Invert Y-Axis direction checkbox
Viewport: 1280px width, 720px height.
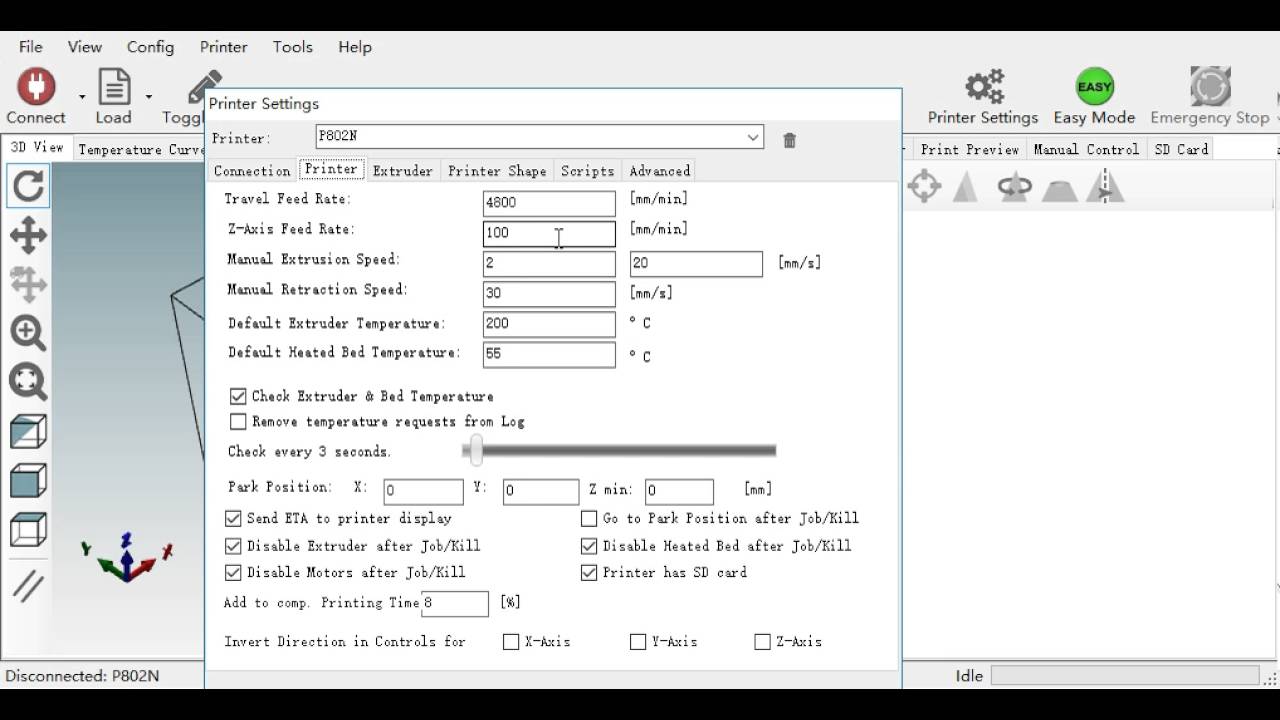pyautogui.click(x=638, y=642)
